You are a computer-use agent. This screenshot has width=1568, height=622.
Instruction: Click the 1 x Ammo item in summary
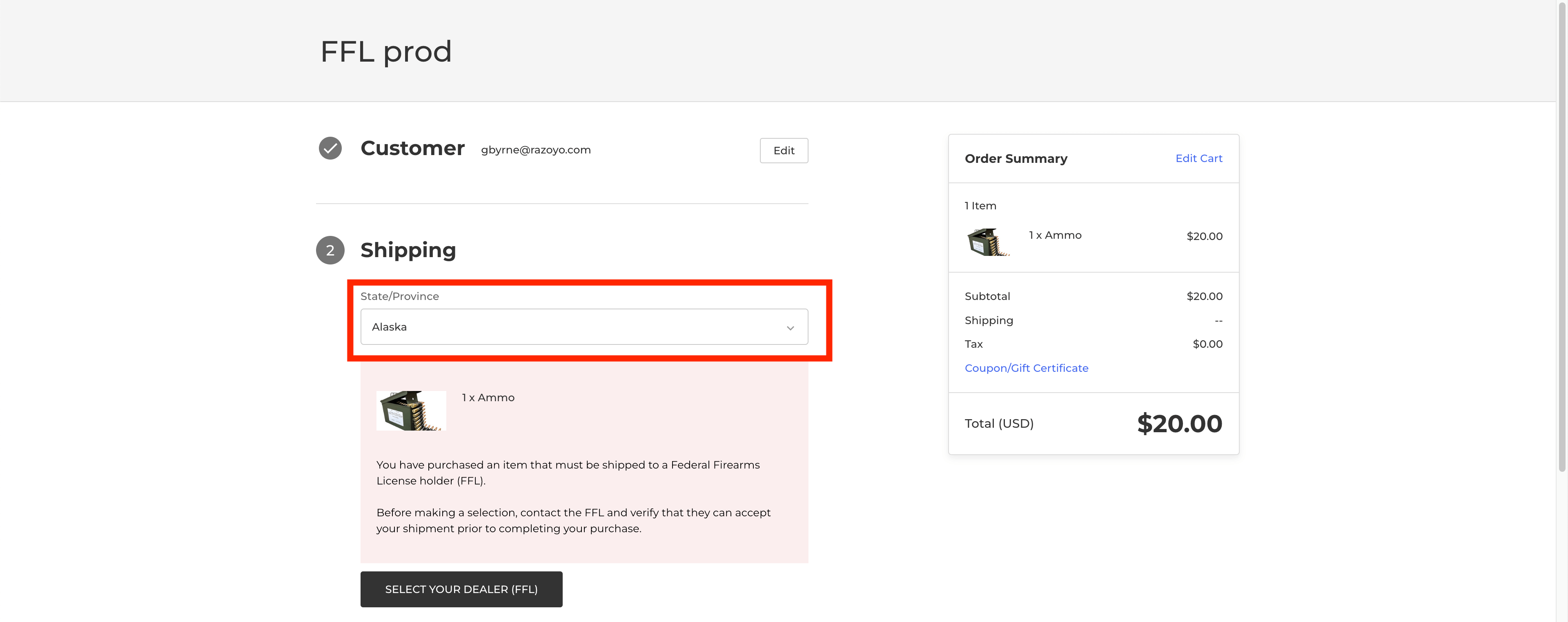point(1054,235)
